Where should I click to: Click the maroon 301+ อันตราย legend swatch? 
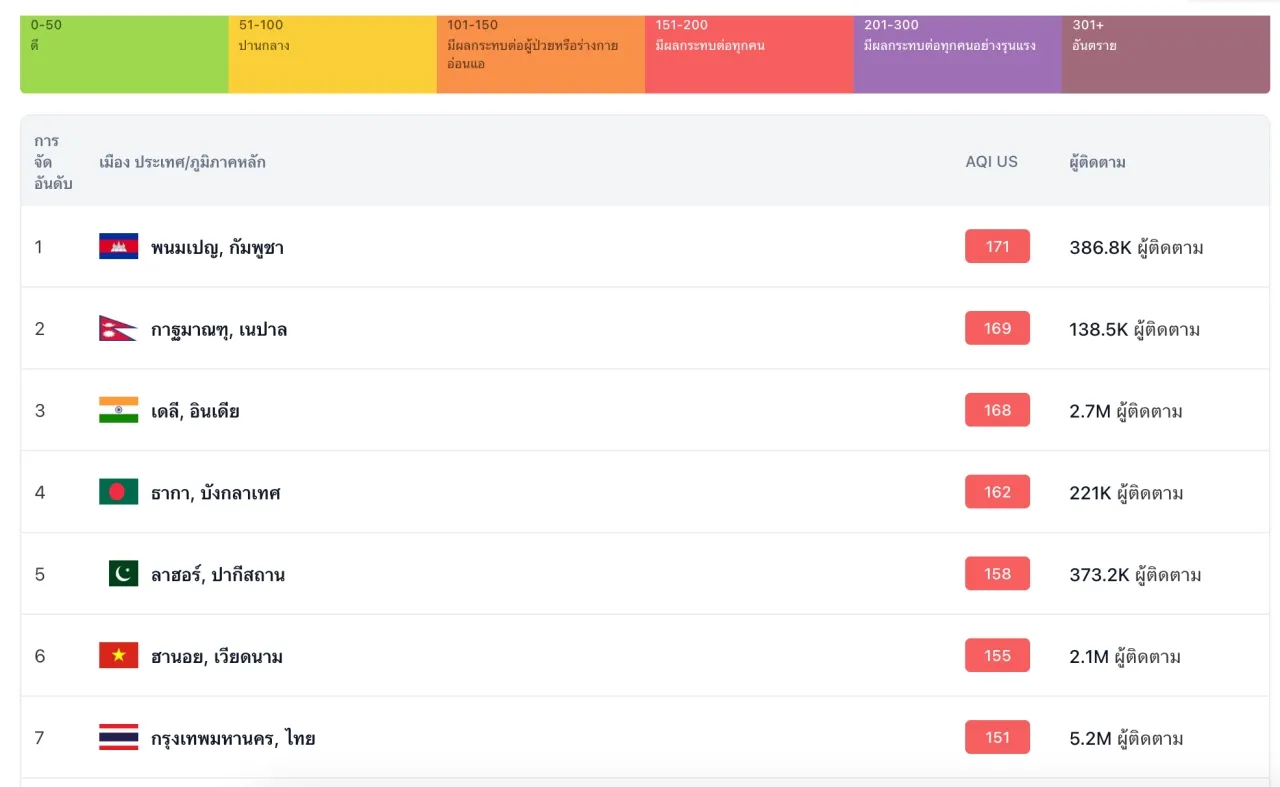pos(1165,55)
